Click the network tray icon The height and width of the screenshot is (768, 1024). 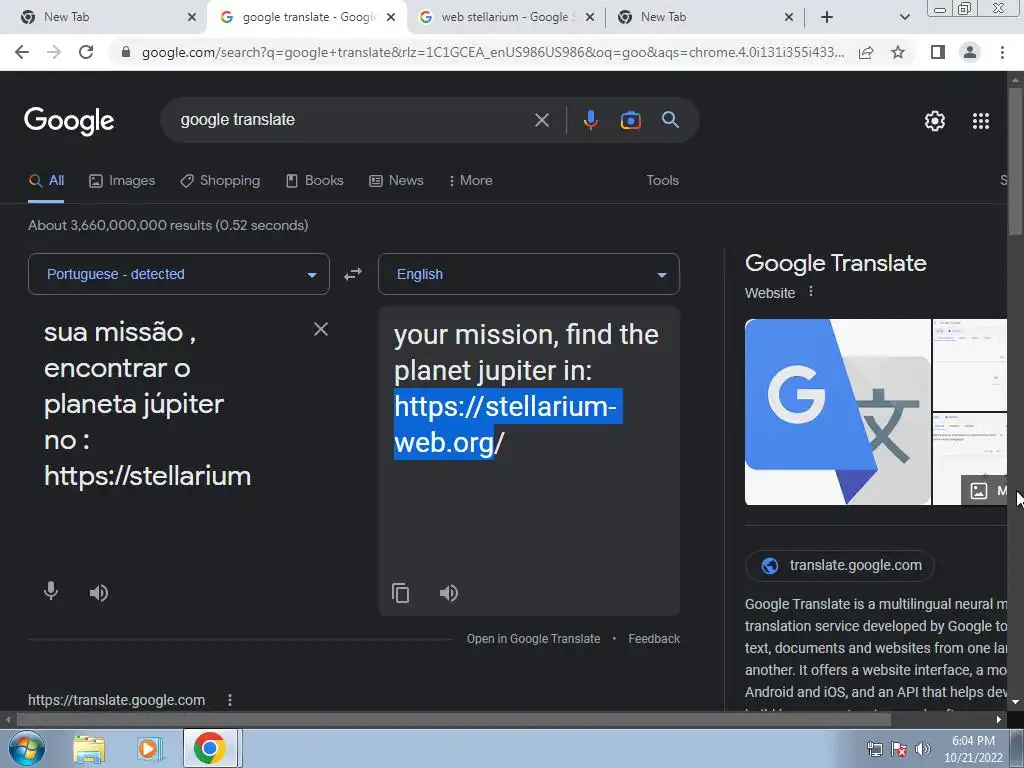tap(874, 749)
